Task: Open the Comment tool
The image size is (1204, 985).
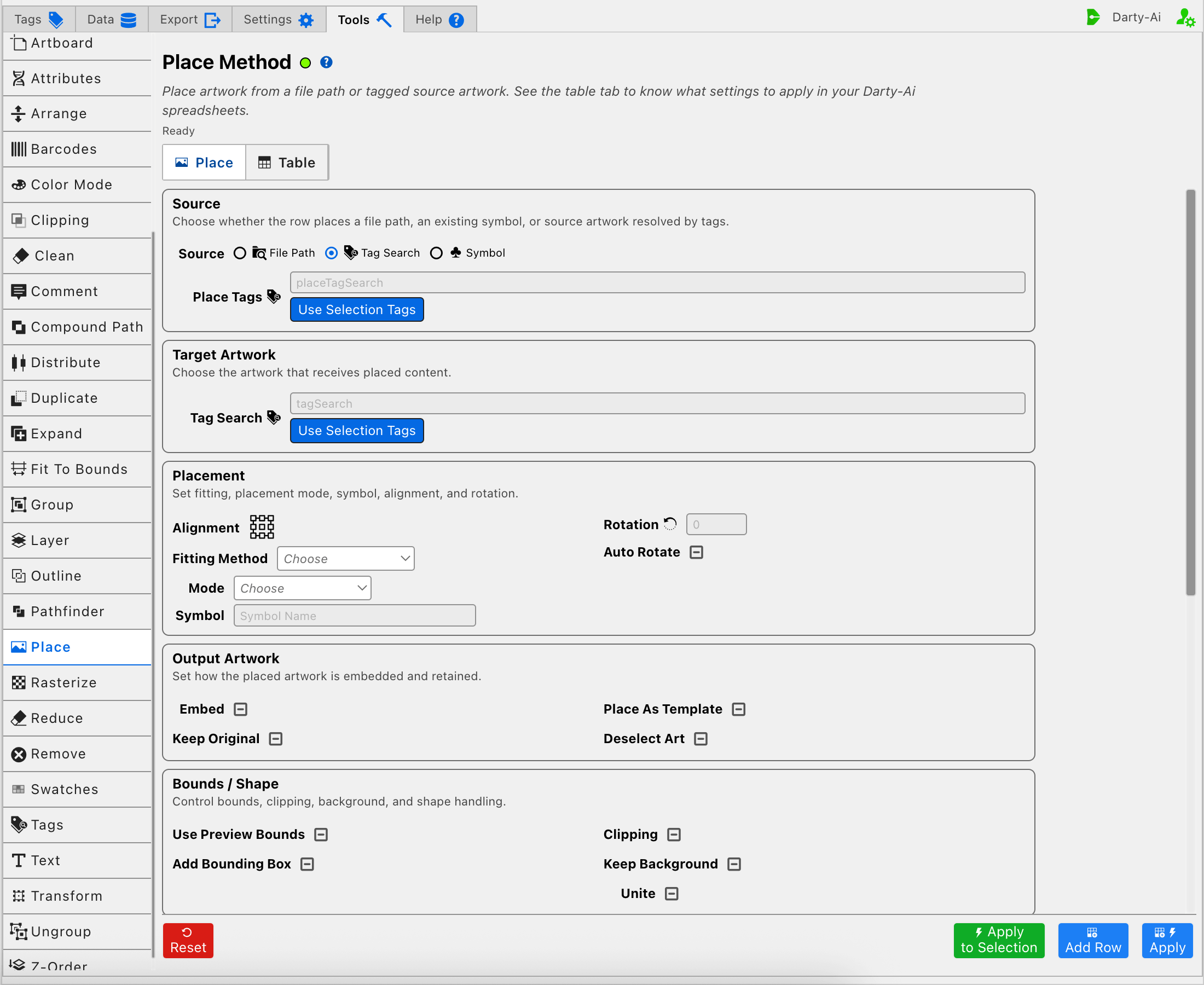Action: 77,291
